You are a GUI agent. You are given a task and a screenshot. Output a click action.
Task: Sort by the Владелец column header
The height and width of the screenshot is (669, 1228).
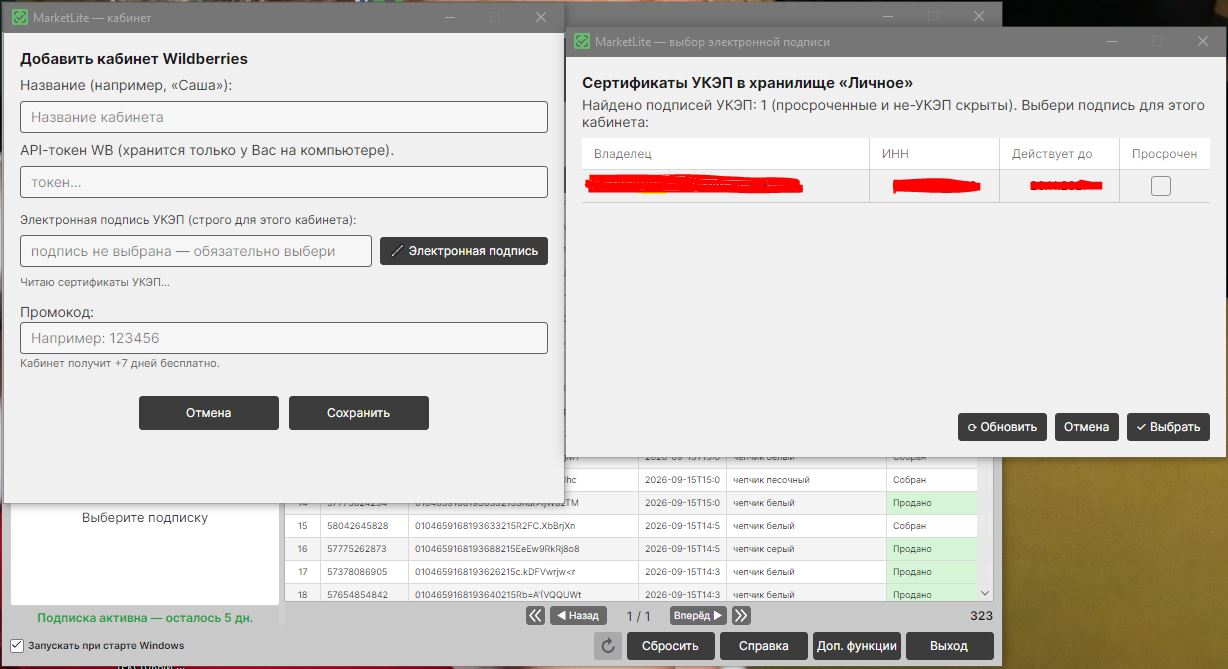point(726,154)
